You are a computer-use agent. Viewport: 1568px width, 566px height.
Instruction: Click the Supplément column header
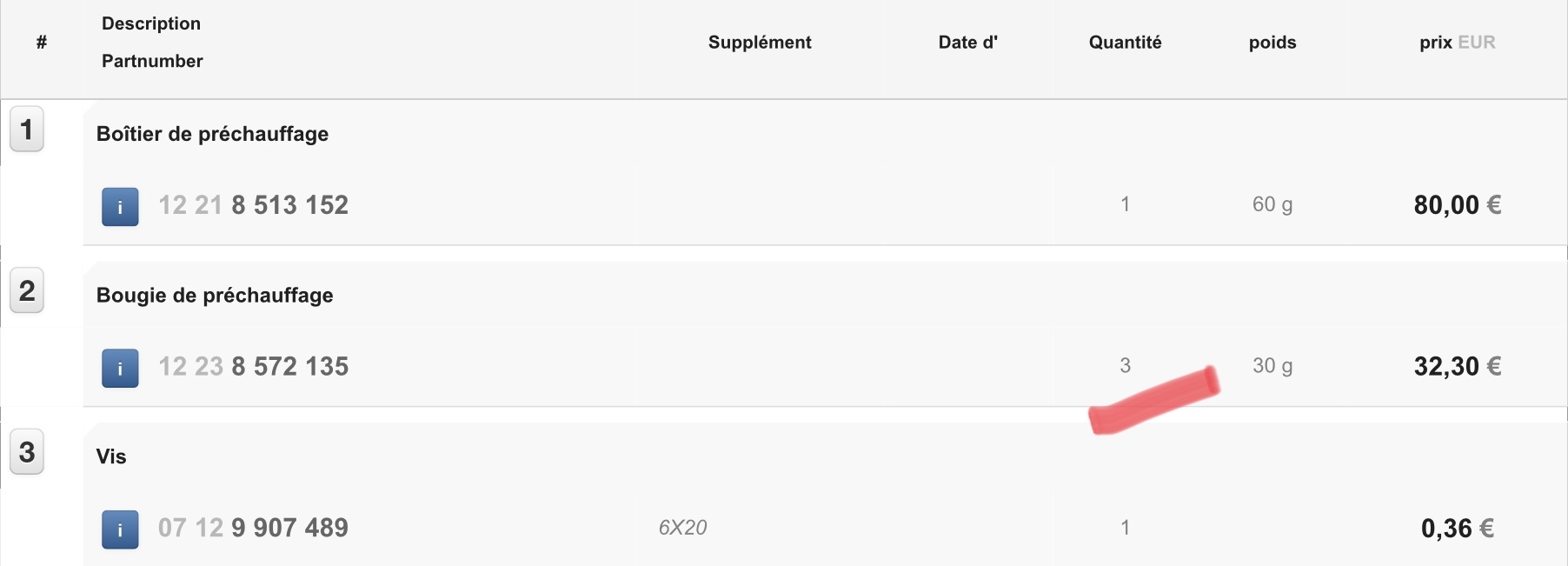760,43
